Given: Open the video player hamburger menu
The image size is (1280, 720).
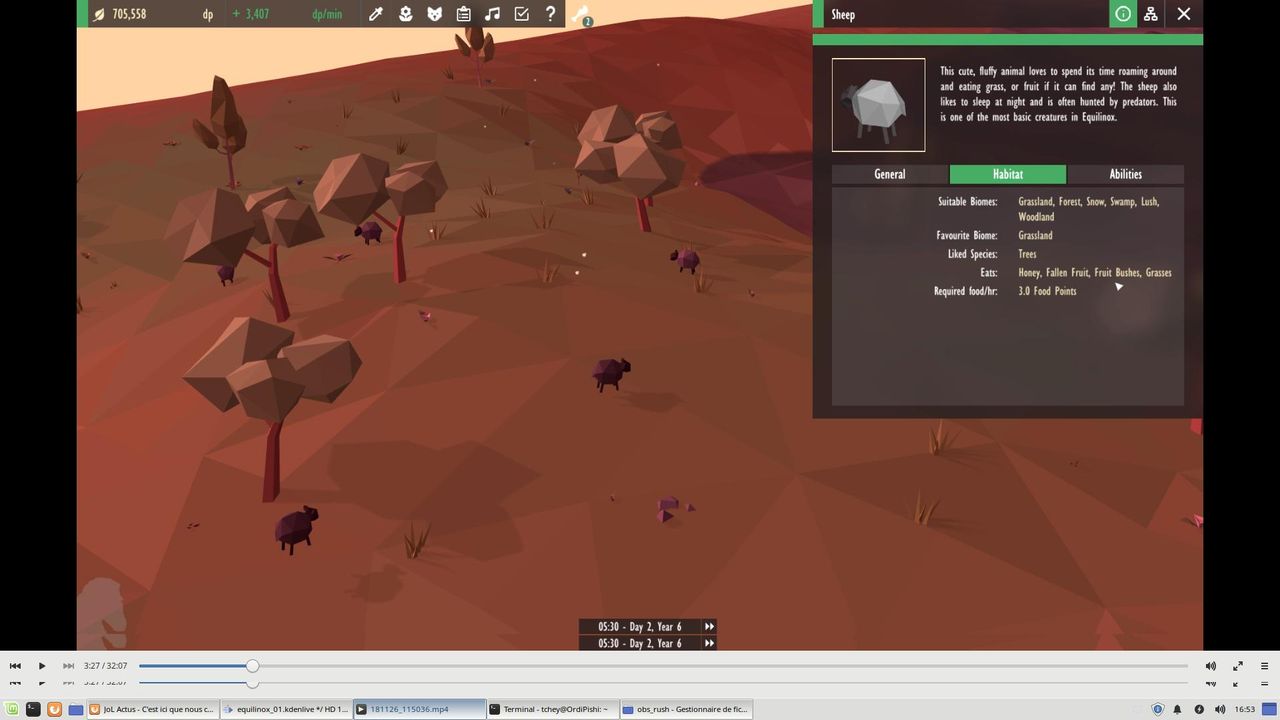Looking at the screenshot, I should (1264, 666).
